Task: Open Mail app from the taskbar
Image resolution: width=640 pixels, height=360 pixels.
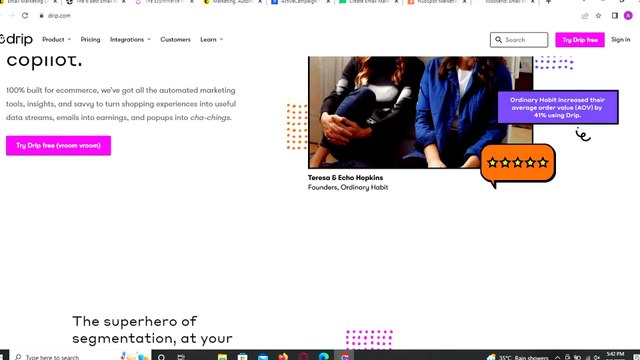Action: coord(263,357)
